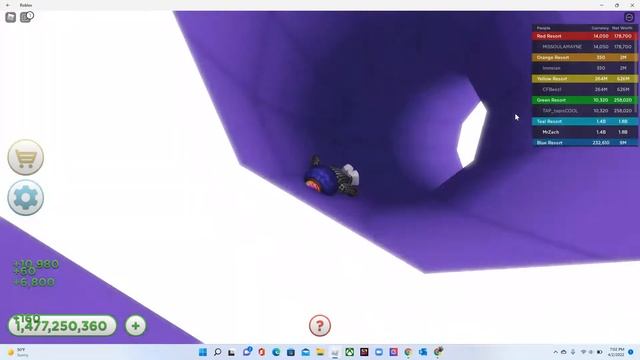The height and width of the screenshot is (360, 640).
Task: Select the Red Resort team row
Action: pyautogui.click(x=584, y=36)
